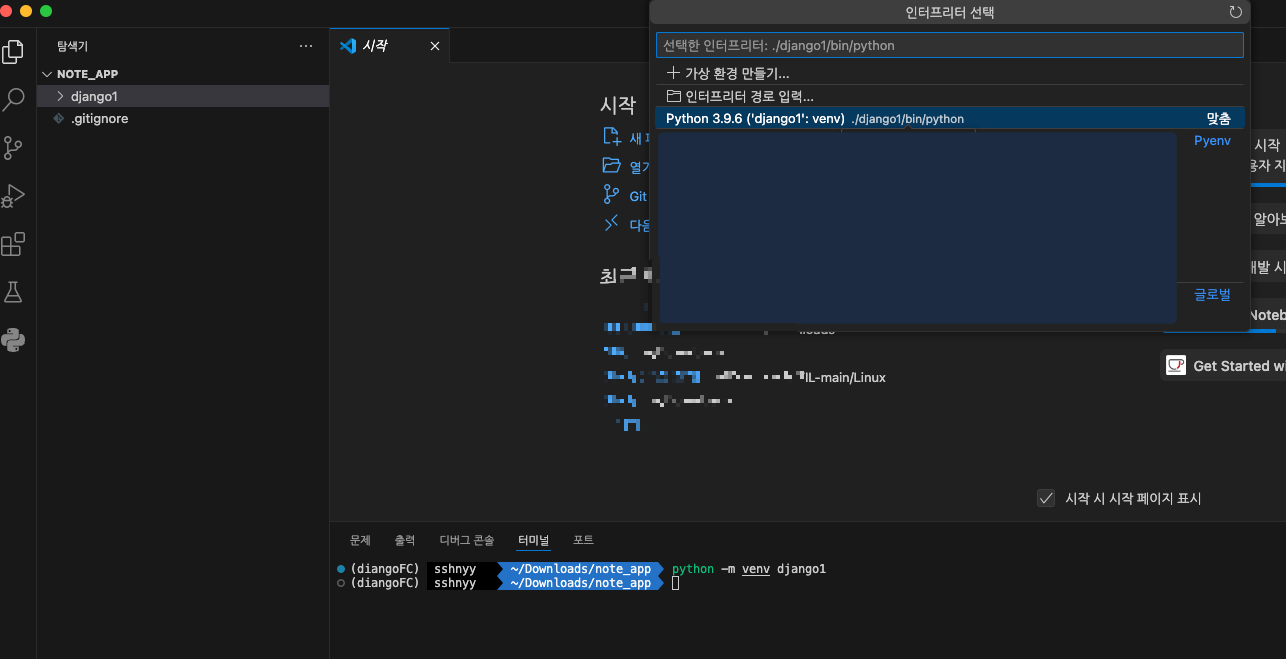Switch to the 출력 panel tab
This screenshot has width=1286, height=659.
point(405,540)
